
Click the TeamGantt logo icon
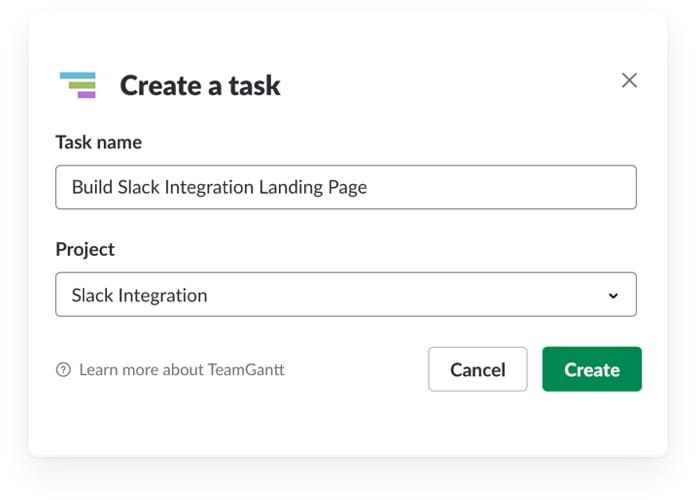click(x=78, y=85)
